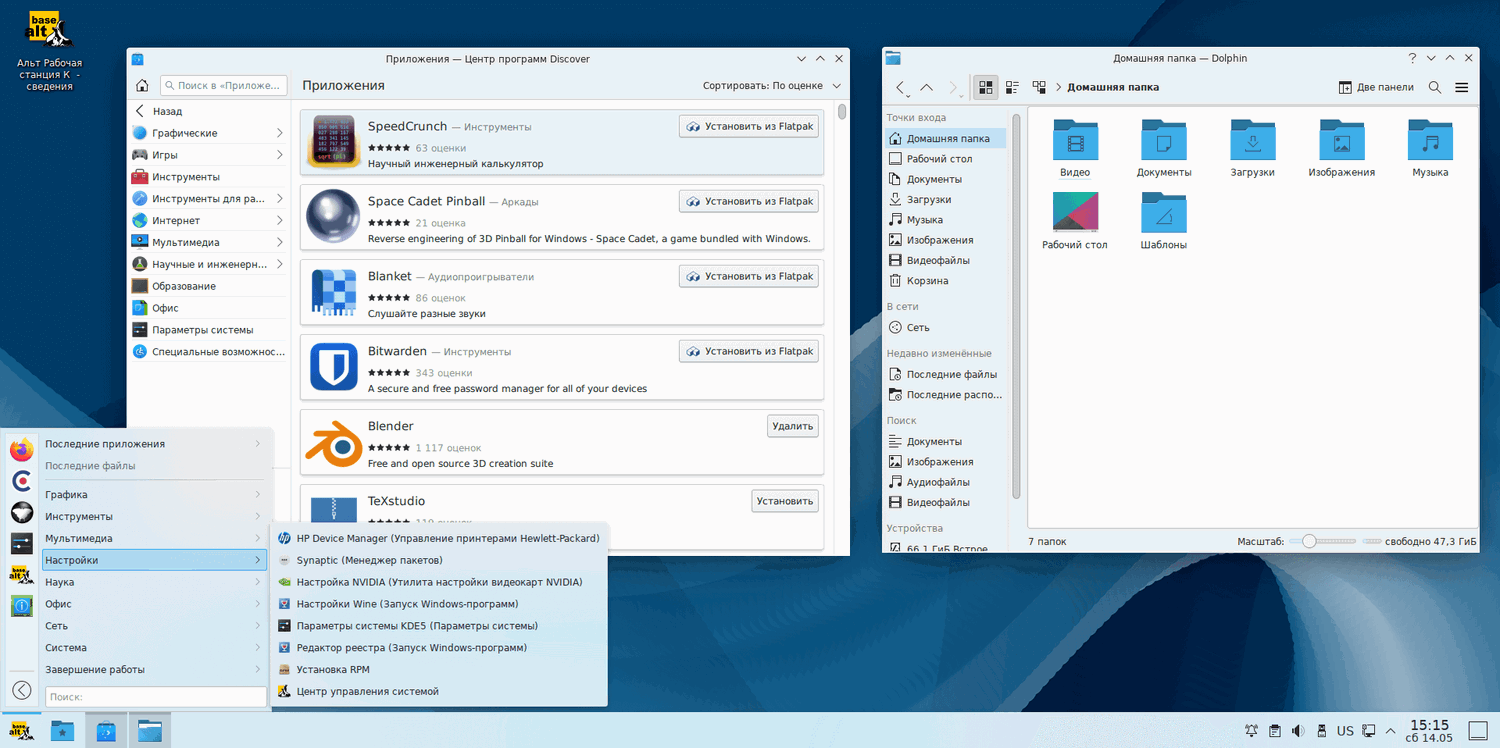The image size is (1500, 748).
Task: Expand the Завершение работы submenu
Action: coord(154,670)
